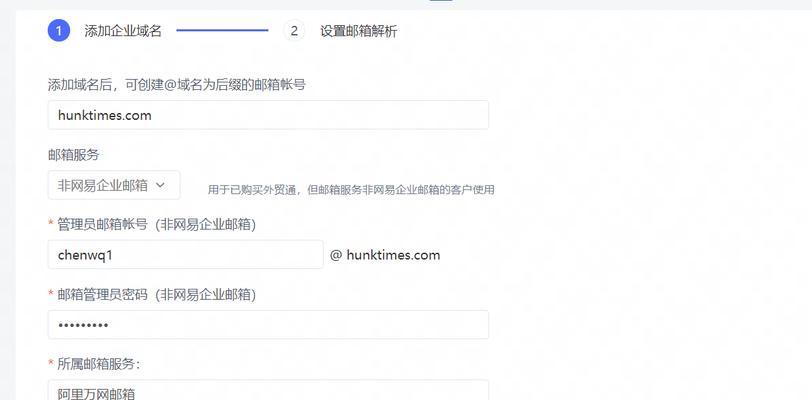Select the 设置邮箱解析 step label

click(x=358, y=31)
